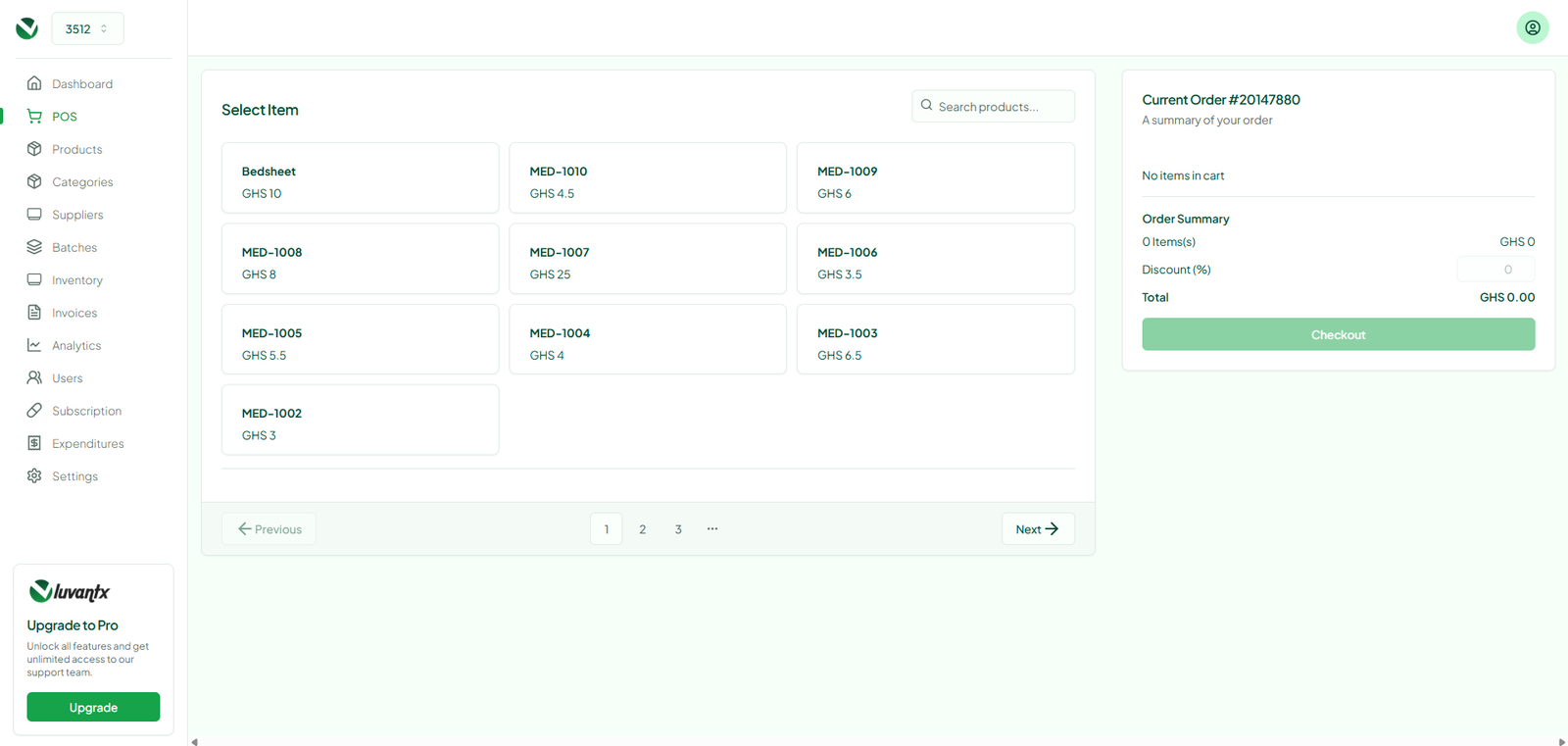The width and height of the screenshot is (1568, 746).
Task: Click the Invoices document icon
Action: pyautogui.click(x=34, y=313)
